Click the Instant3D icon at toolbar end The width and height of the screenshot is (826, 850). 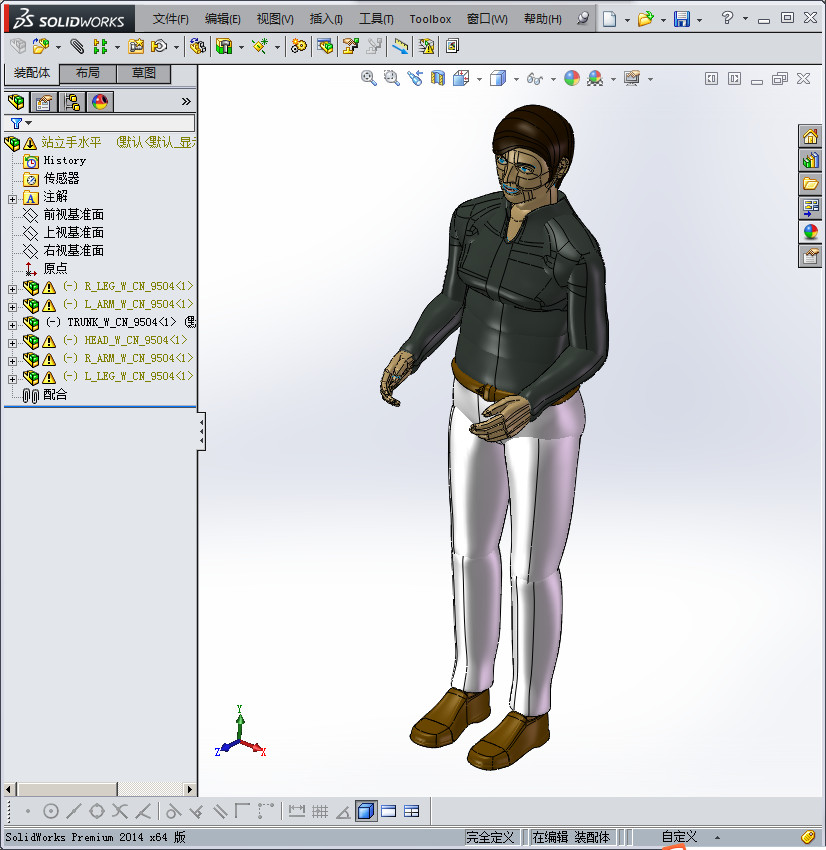tap(453, 46)
